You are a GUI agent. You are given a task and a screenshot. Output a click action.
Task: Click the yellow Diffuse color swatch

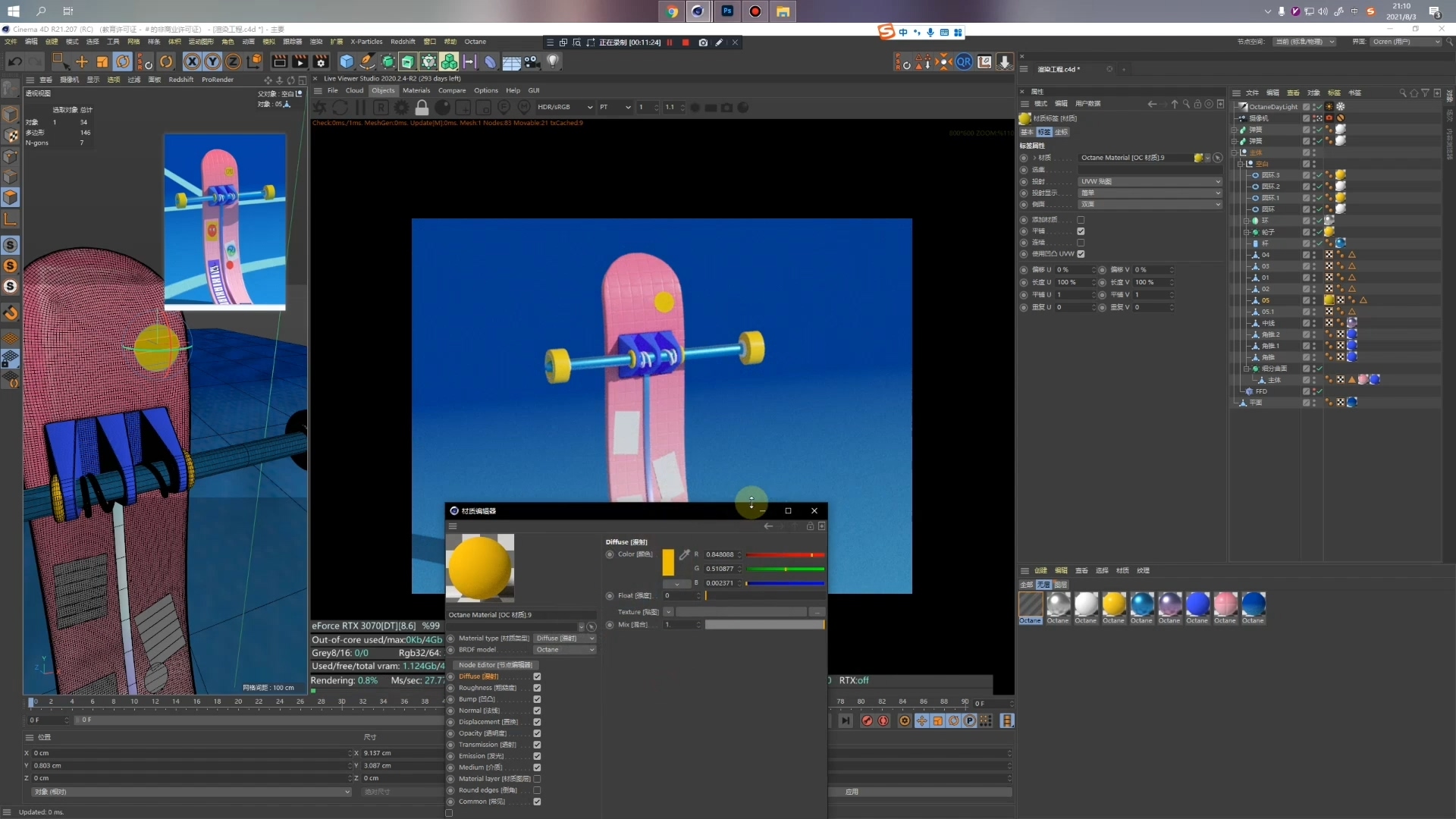pyautogui.click(x=668, y=562)
